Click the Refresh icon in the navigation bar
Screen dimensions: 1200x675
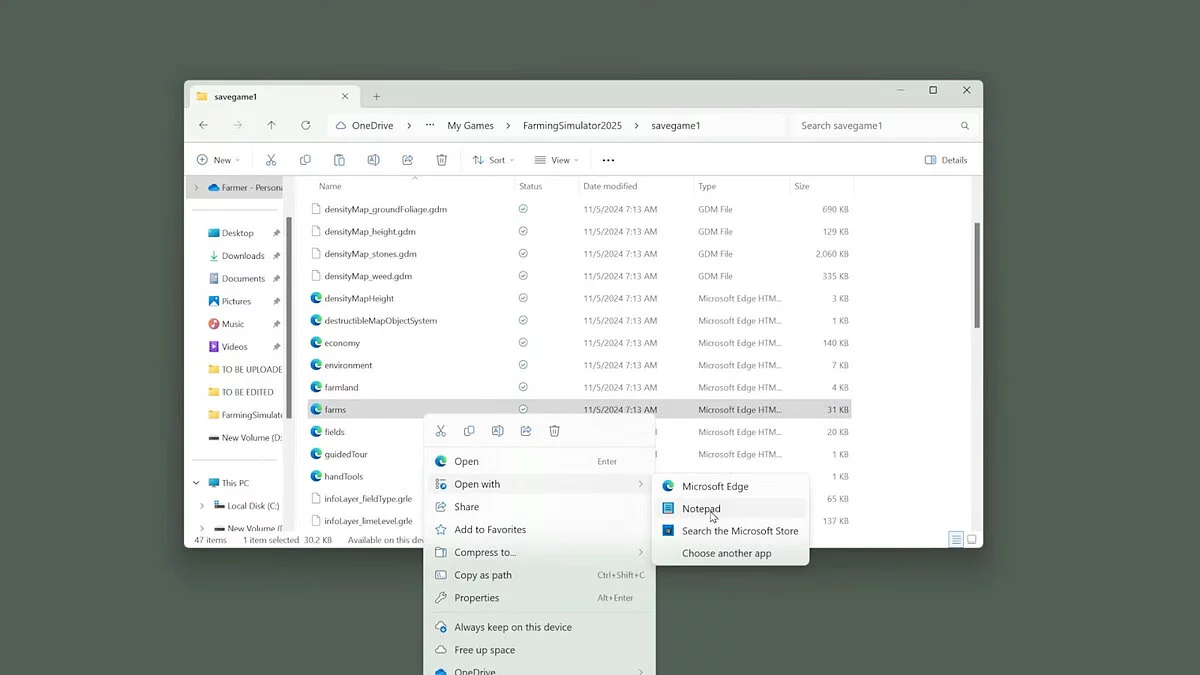(305, 125)
